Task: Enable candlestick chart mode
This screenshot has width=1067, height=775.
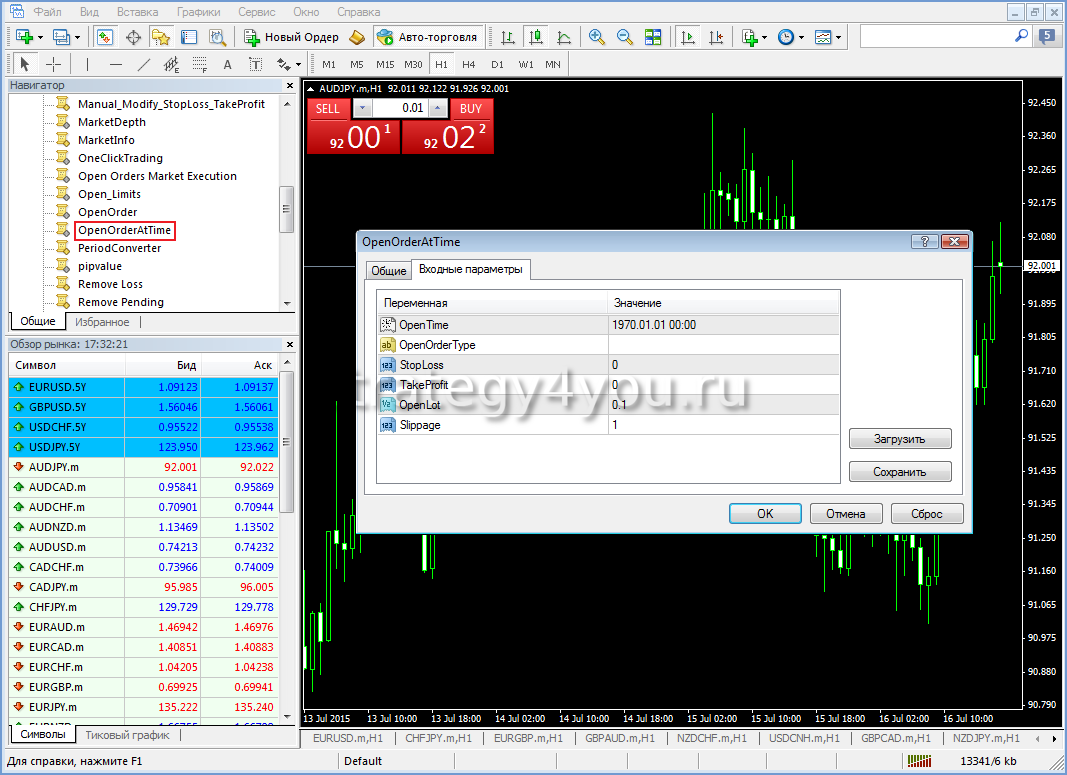Action: tap(537, 37)
